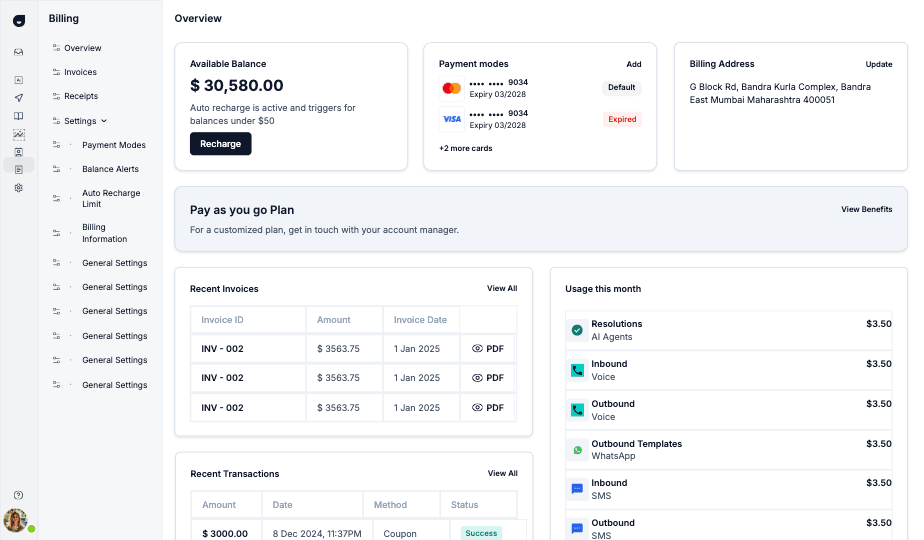Click the Outbound SMS message icon
This screenshot has height=540, width=924.
point(578,529)
